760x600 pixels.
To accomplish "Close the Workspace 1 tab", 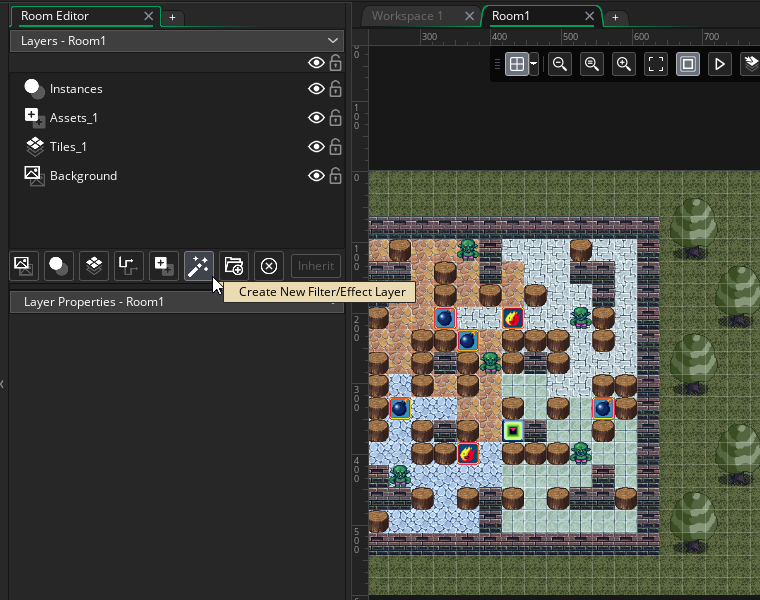I will (469, 16).
